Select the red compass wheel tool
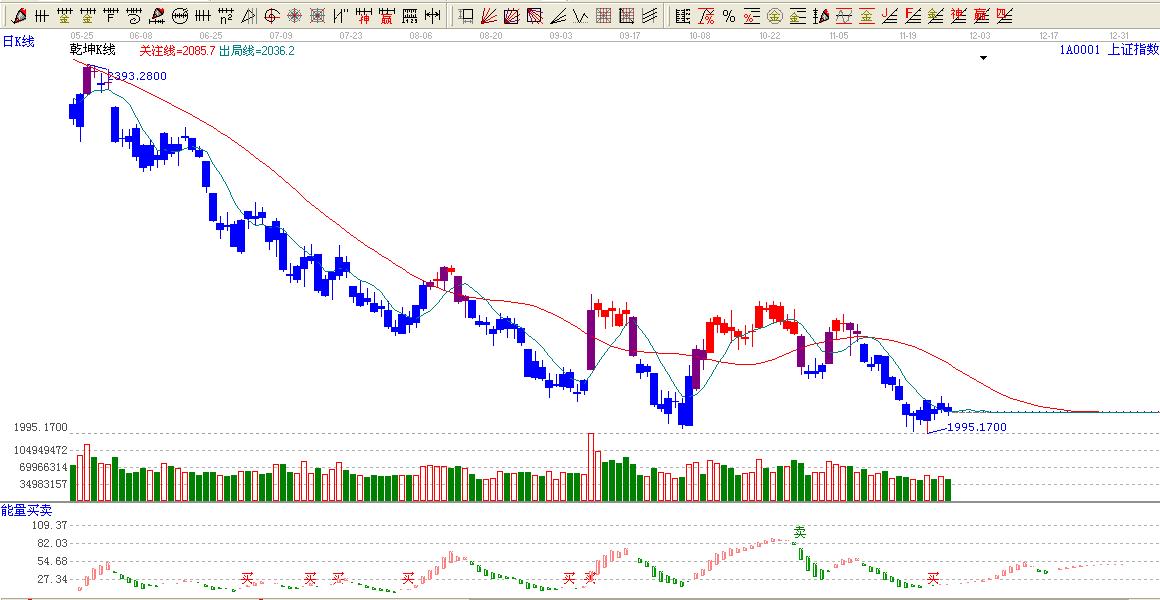 pyautogui.click(x=295, y=16)
